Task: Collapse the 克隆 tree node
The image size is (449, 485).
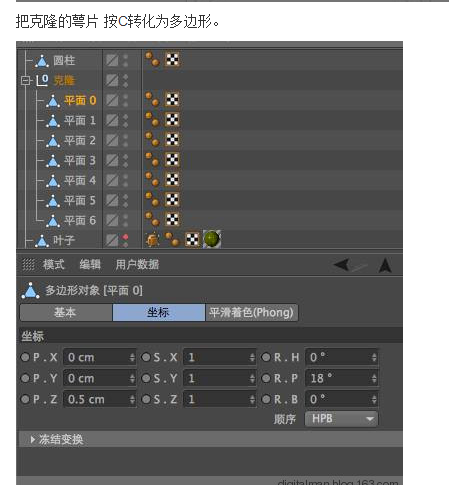Action: click(x=26, y=80)
